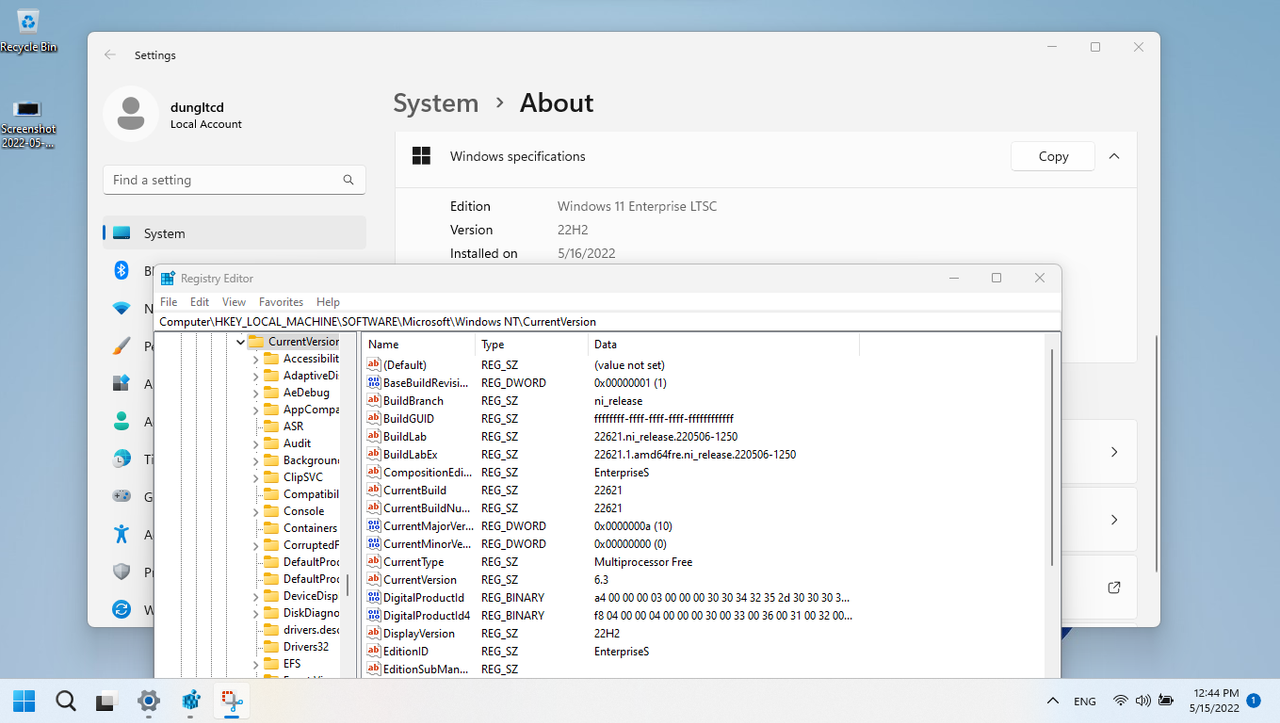The image size is (1280, 723).
Task: Open Accessibility figure icon in sidebar
Action: 122,534
